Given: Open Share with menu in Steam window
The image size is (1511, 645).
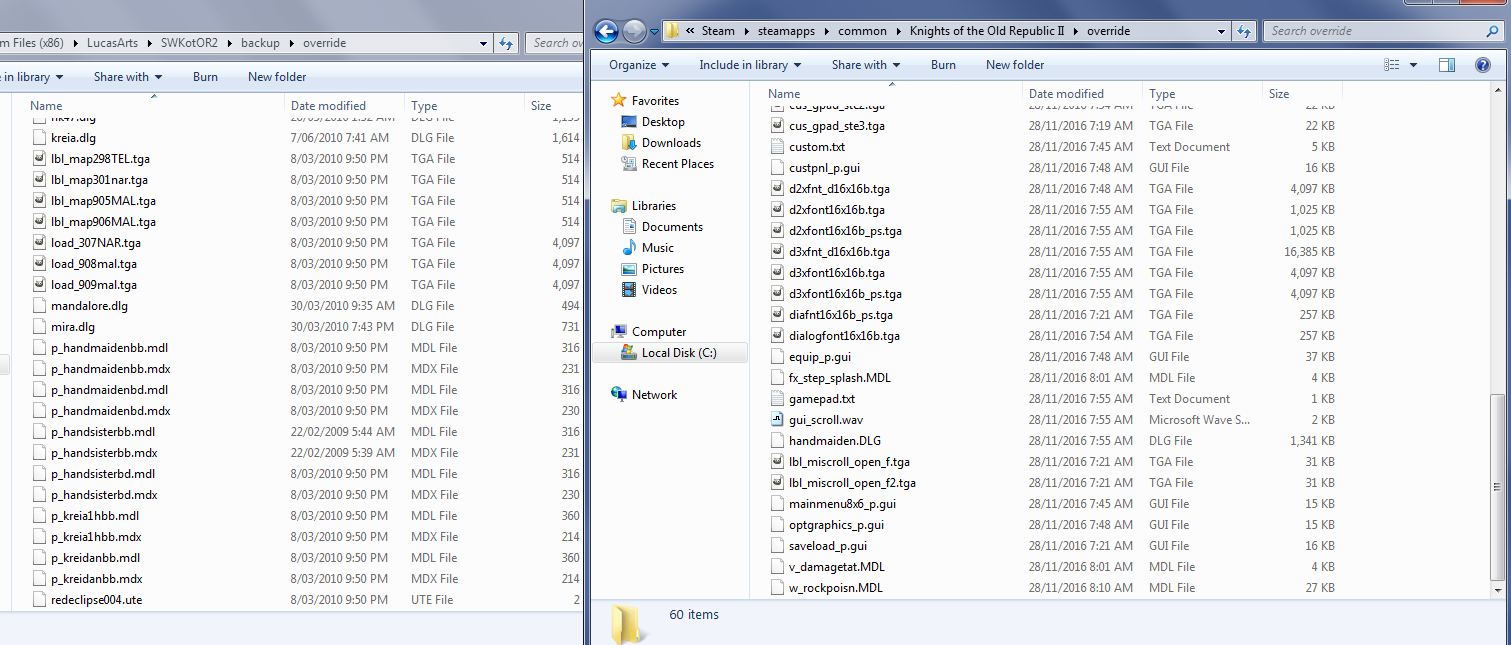Looking at the screenshot, I should pos(865,65).
